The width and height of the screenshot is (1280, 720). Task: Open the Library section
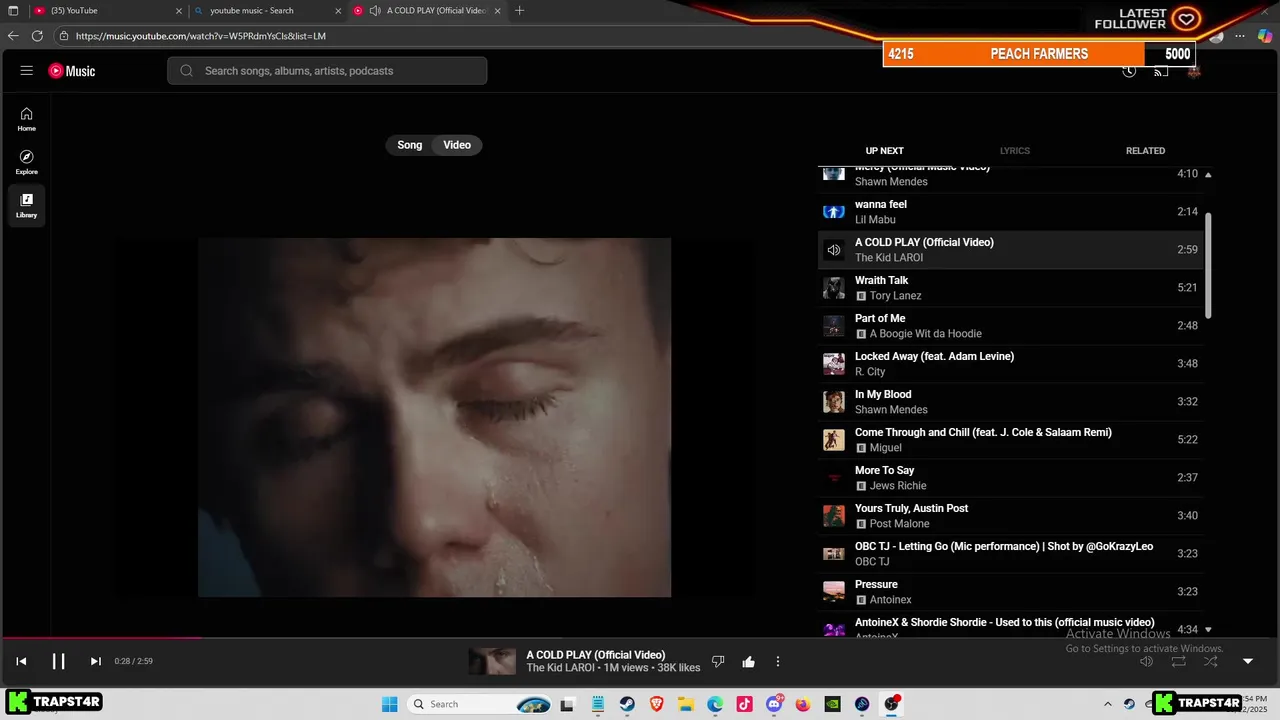tap(27, 206)
